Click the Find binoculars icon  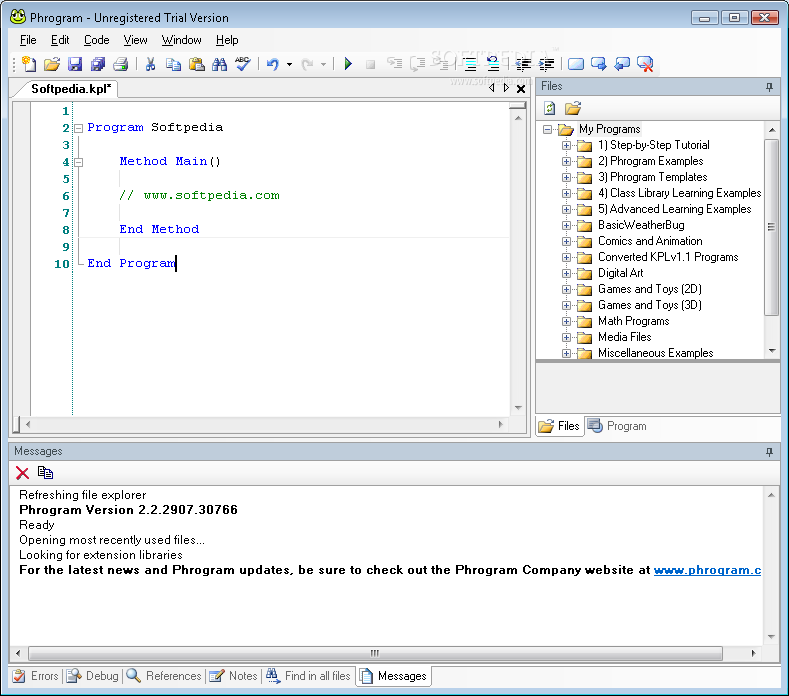[x=219, y=64]
